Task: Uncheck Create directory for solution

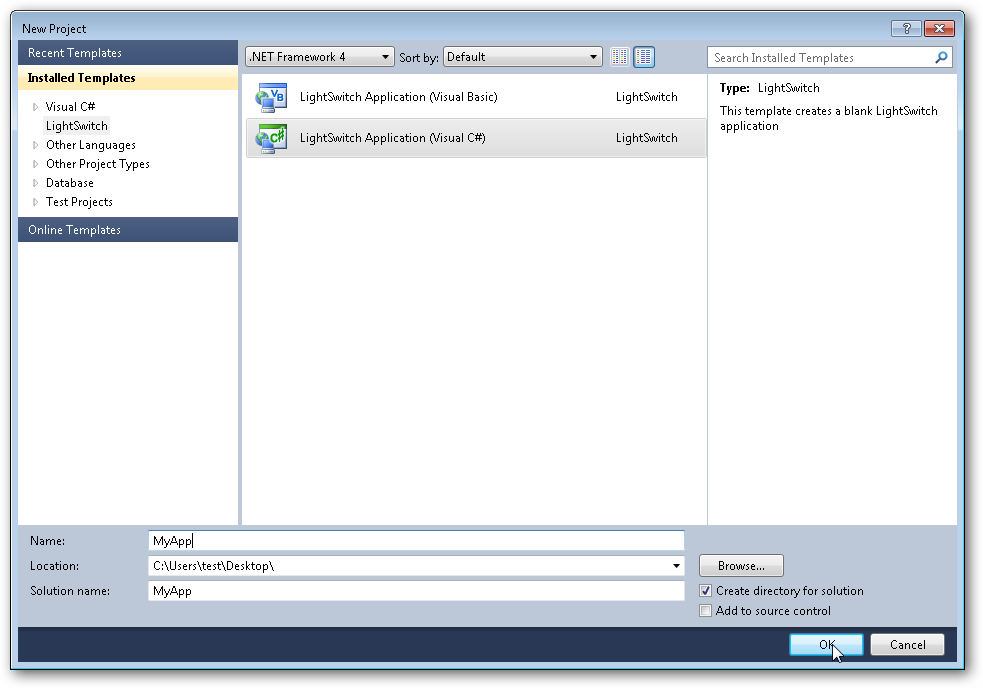Action: [705, 591]
